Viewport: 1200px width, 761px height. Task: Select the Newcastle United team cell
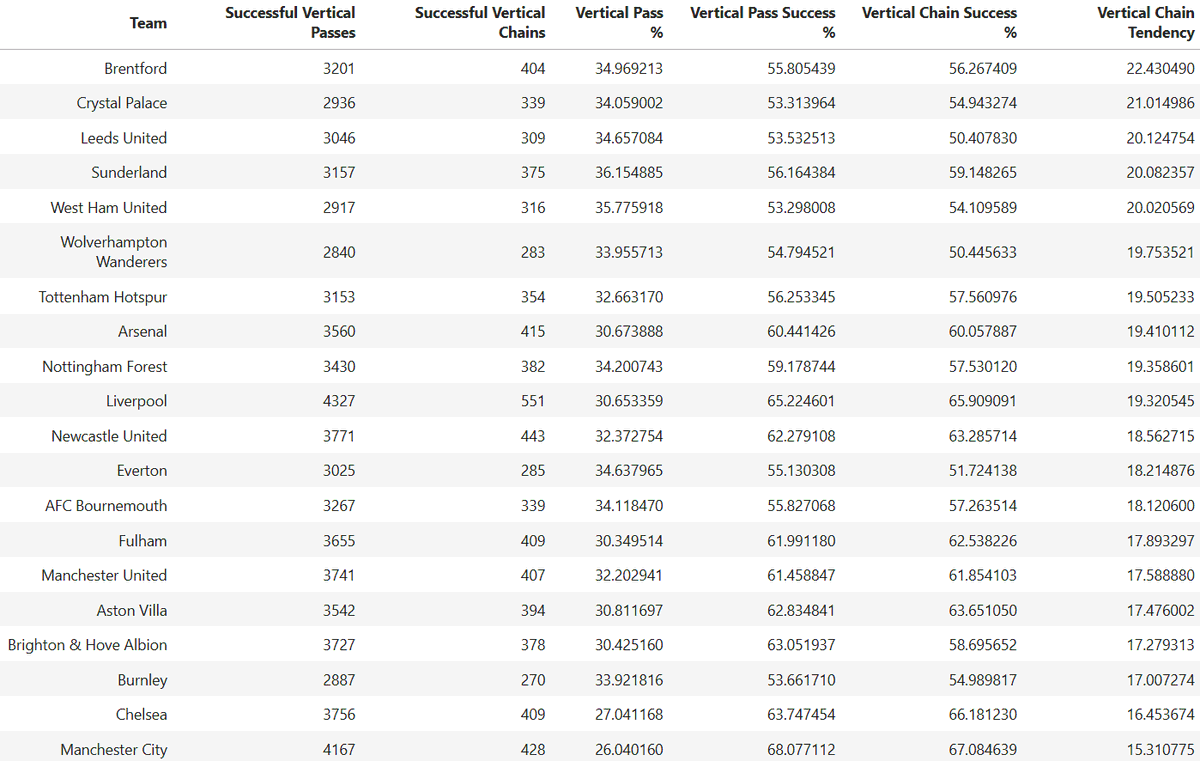[x=110, y=436]
